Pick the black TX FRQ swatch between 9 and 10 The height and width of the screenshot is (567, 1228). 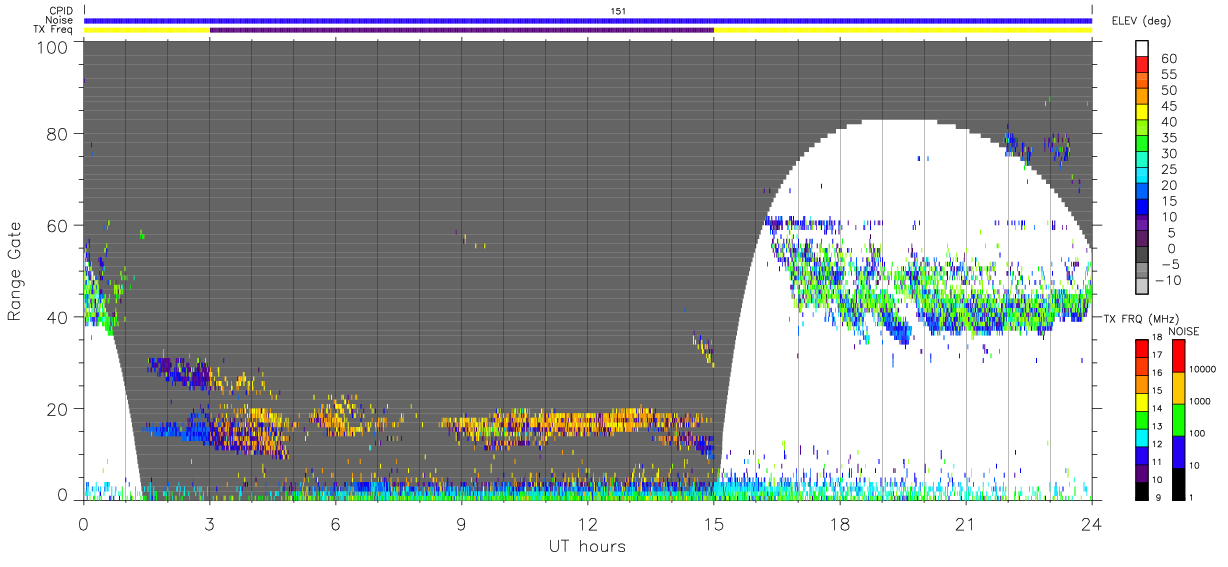coord(1142,489)
